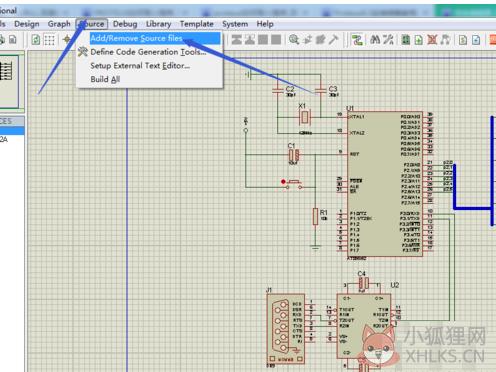Open the Debug menu
This screenshot has height=372, width=496.
click(125, 24)
